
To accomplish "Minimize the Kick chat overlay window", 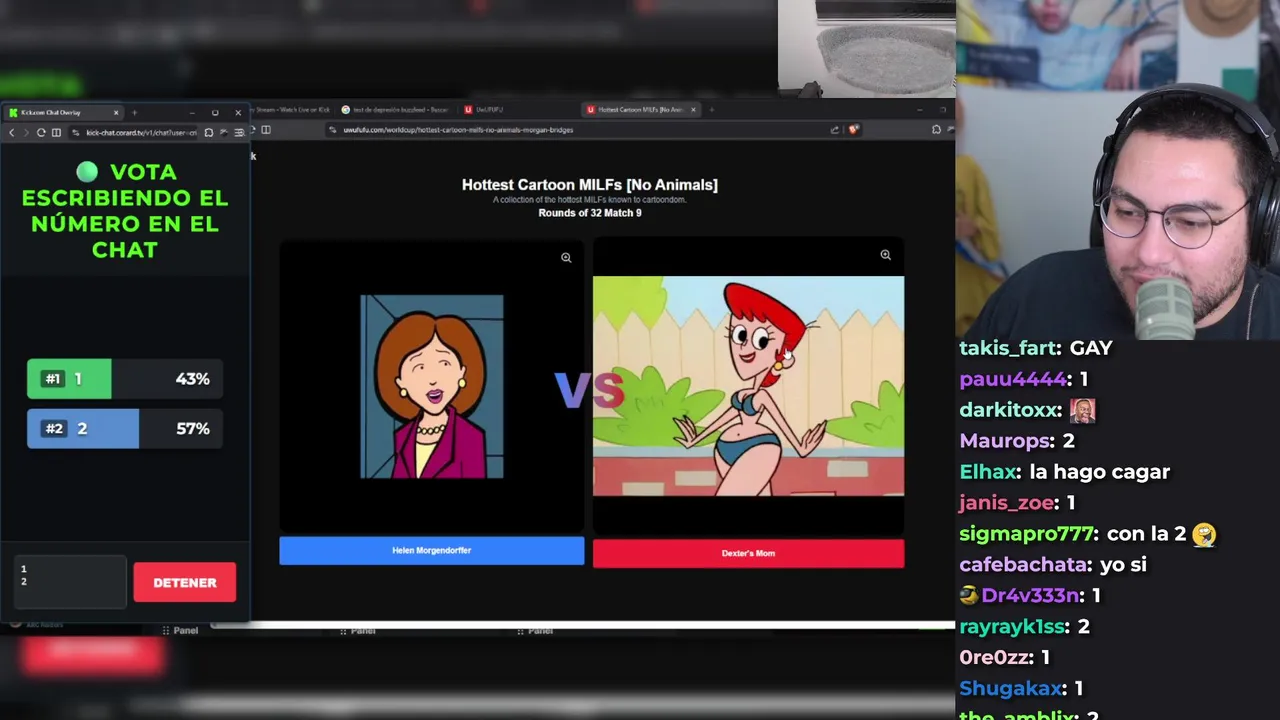I will [191, 112].
